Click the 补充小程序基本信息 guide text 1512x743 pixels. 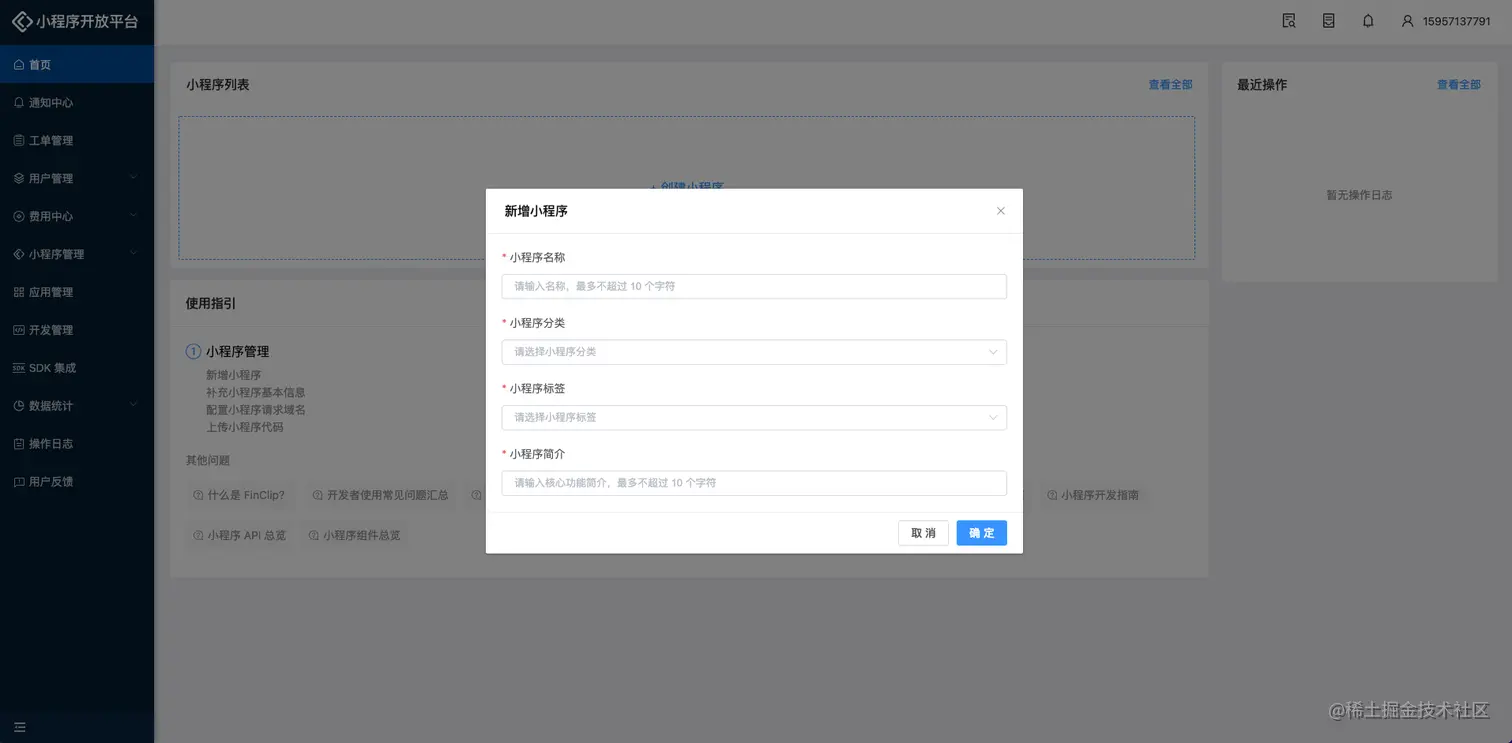[255, 392]
